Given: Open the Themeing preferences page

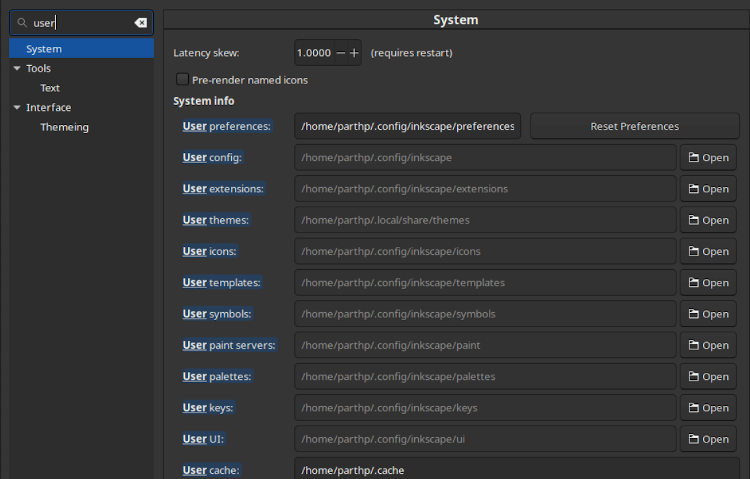Looking at the screenshot, I should click(64, 127).
